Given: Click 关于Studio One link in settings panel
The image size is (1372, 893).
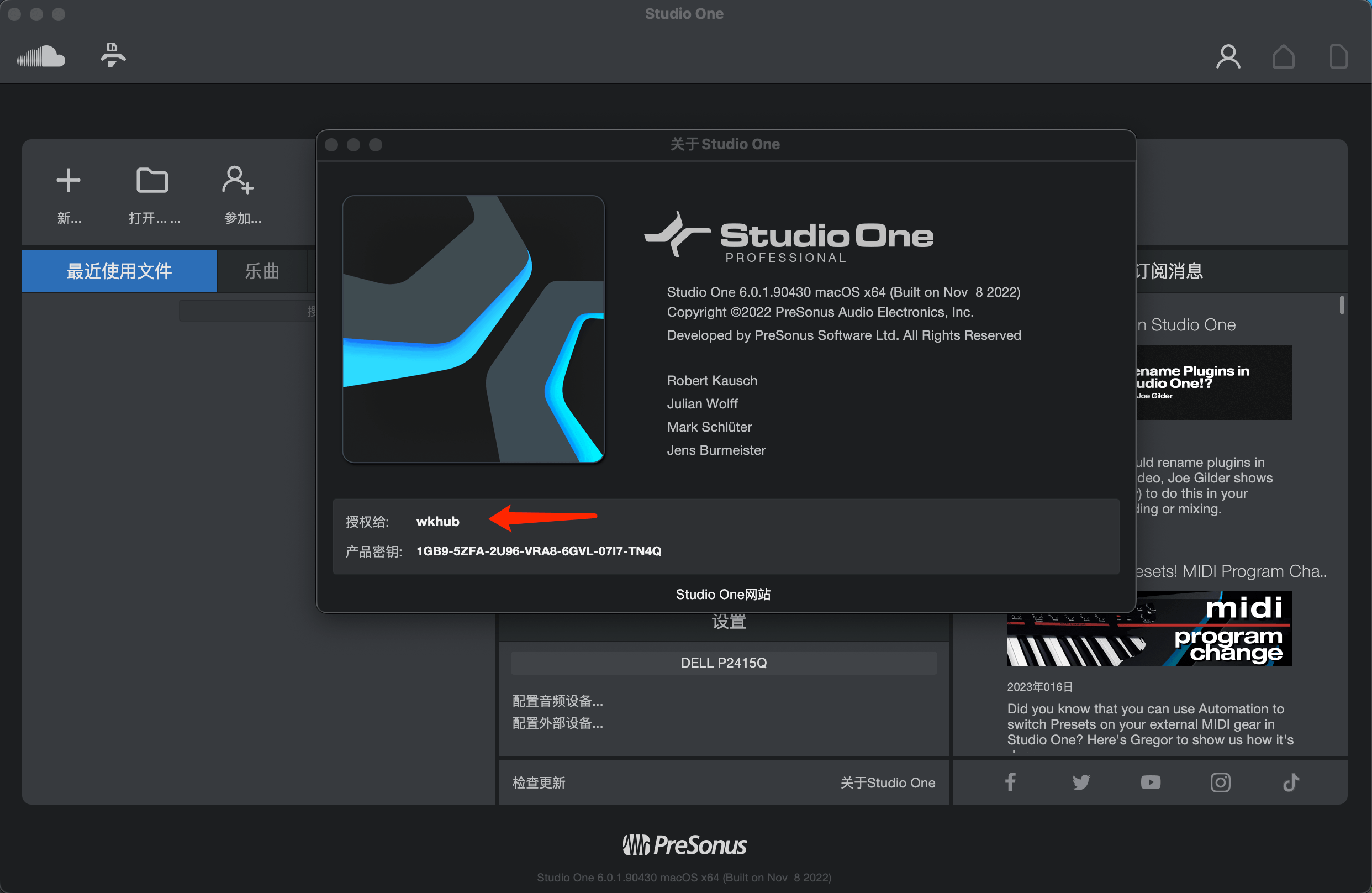Looking at the screenshot, I should (x=888, y=782).
